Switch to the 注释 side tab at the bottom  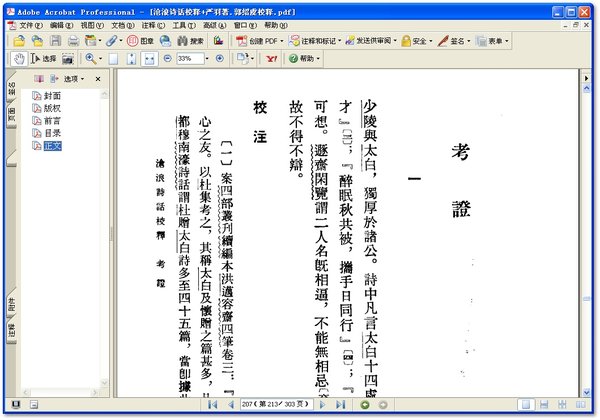11,330
